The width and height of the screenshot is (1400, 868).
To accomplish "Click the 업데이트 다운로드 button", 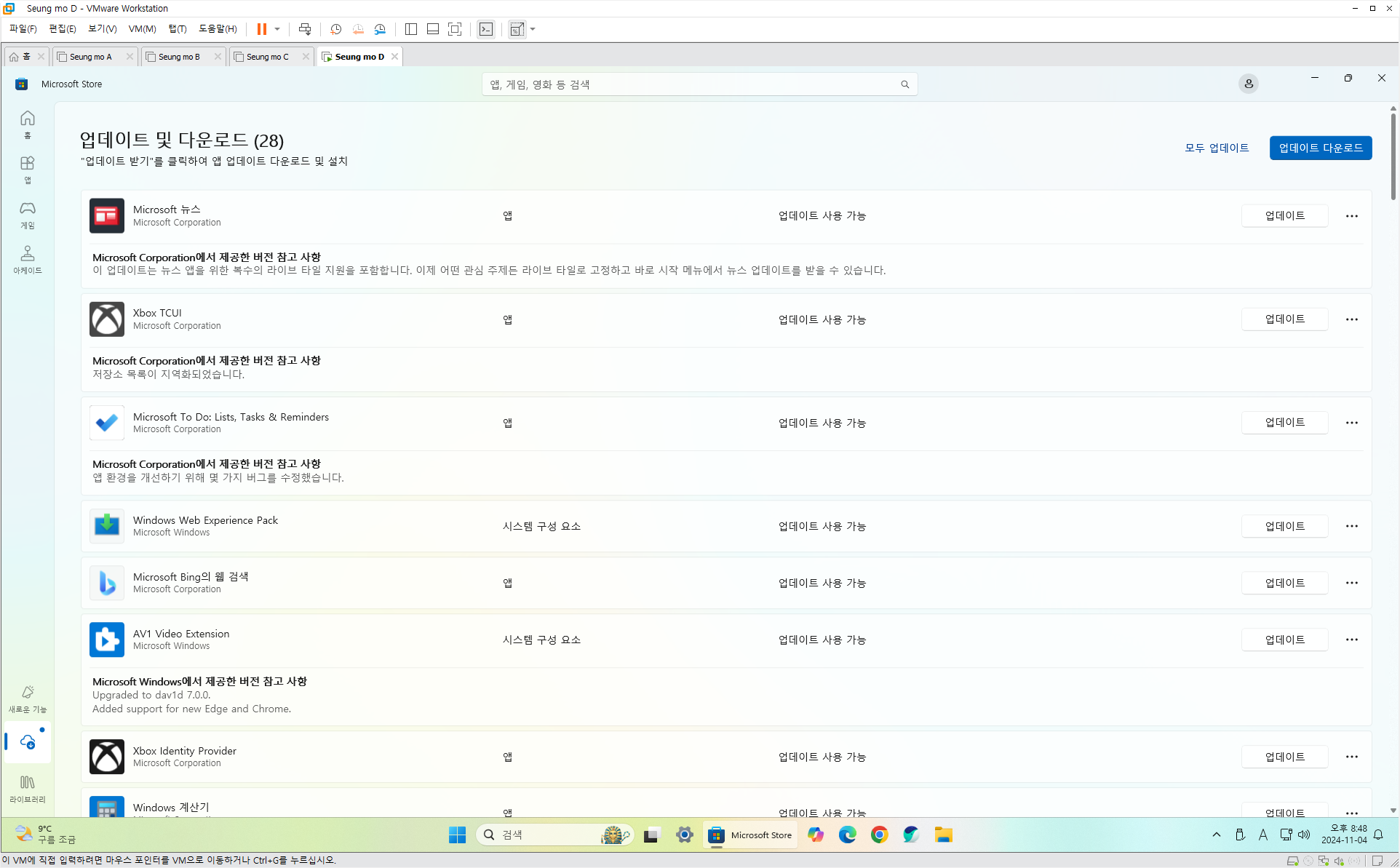I will [x=1320, y=148].
